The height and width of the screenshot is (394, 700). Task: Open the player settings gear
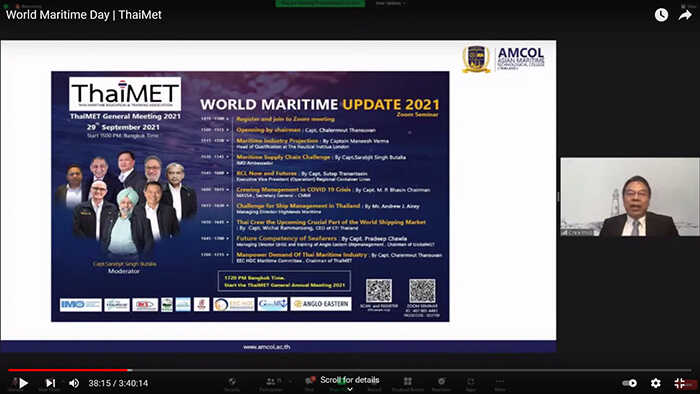(x=655, y=383)
